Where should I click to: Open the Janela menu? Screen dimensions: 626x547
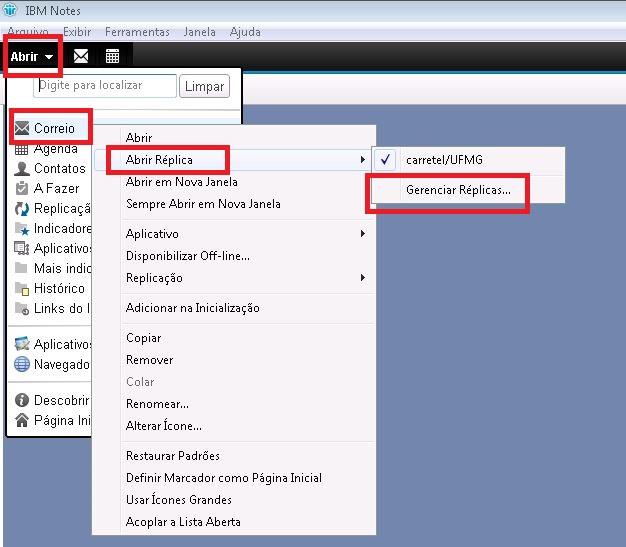pos(200,32)
